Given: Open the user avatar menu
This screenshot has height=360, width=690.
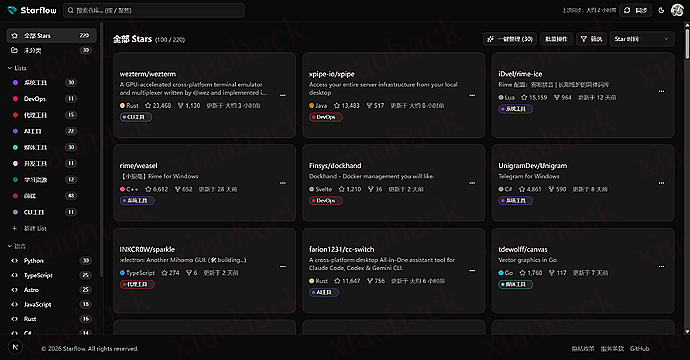Looking at the screenshot, I should click(x=677, y=10).
